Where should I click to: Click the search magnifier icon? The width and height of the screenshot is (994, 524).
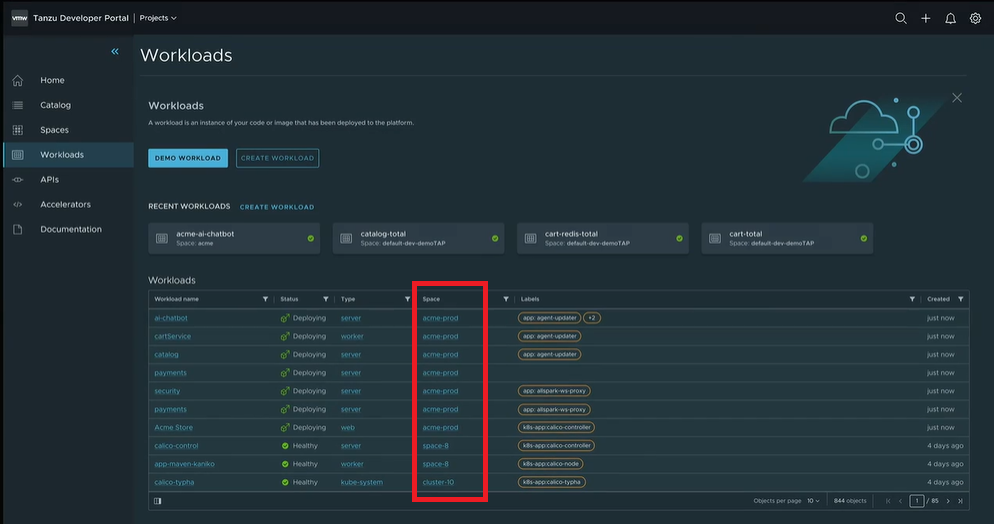901,18
